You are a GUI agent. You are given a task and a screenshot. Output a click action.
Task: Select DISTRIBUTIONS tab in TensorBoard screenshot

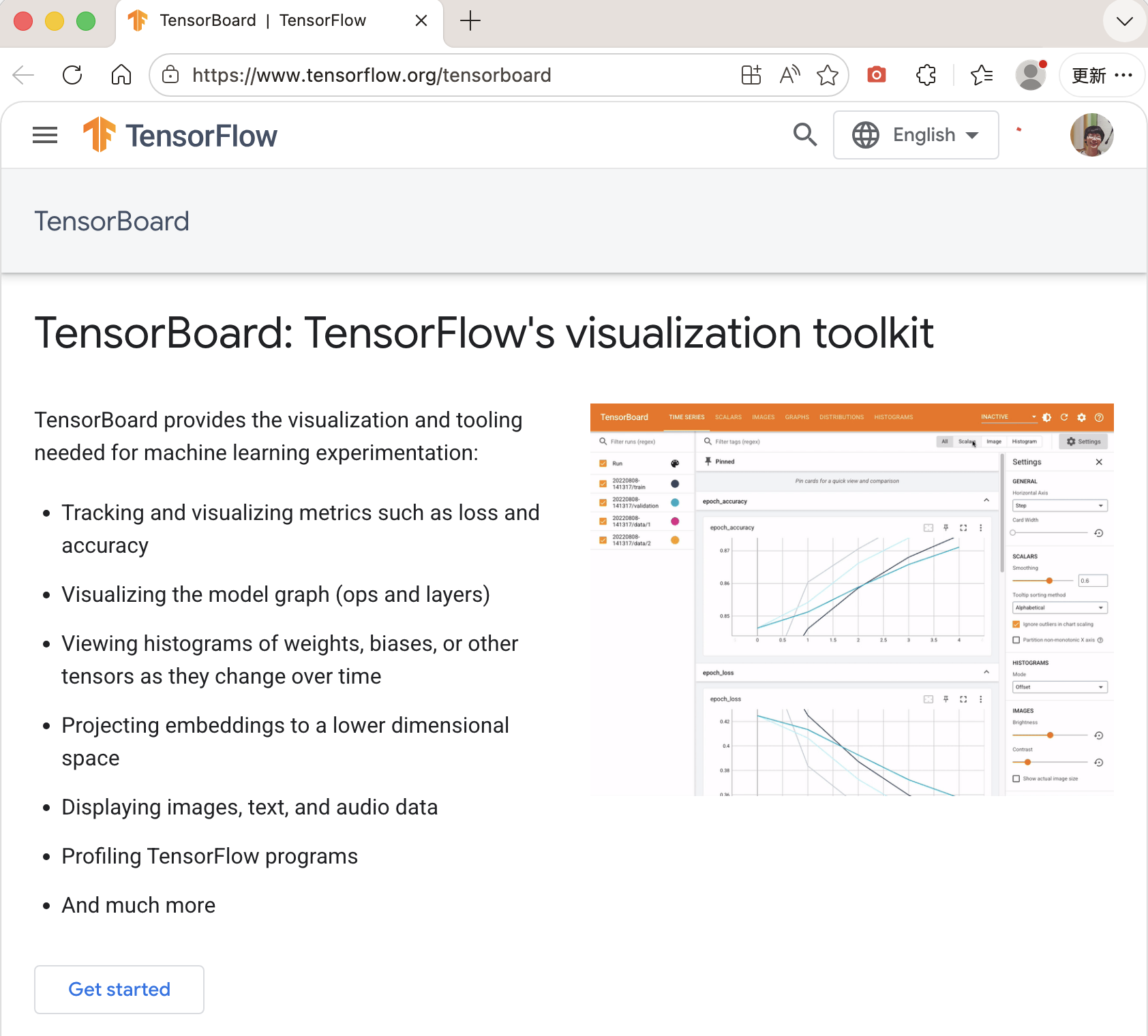[841, 417]
